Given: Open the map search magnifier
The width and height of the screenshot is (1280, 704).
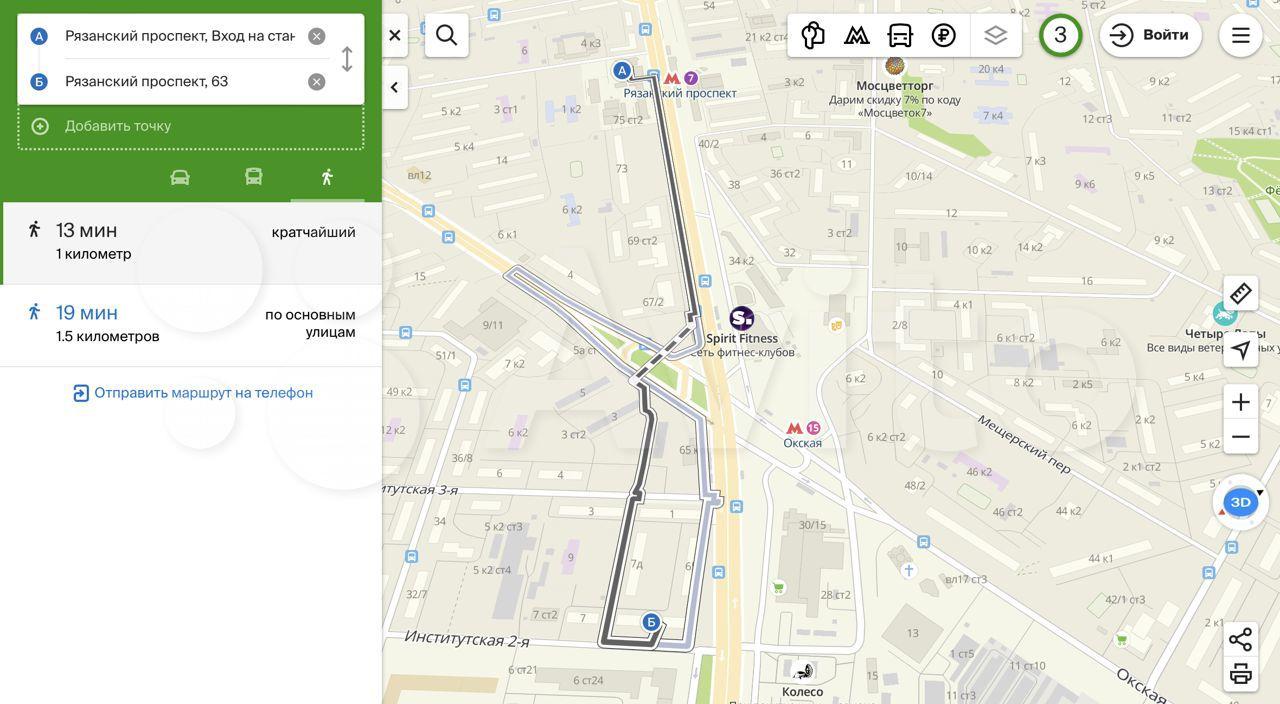Looking at the screenshot, I should click(x=446, y=35).
